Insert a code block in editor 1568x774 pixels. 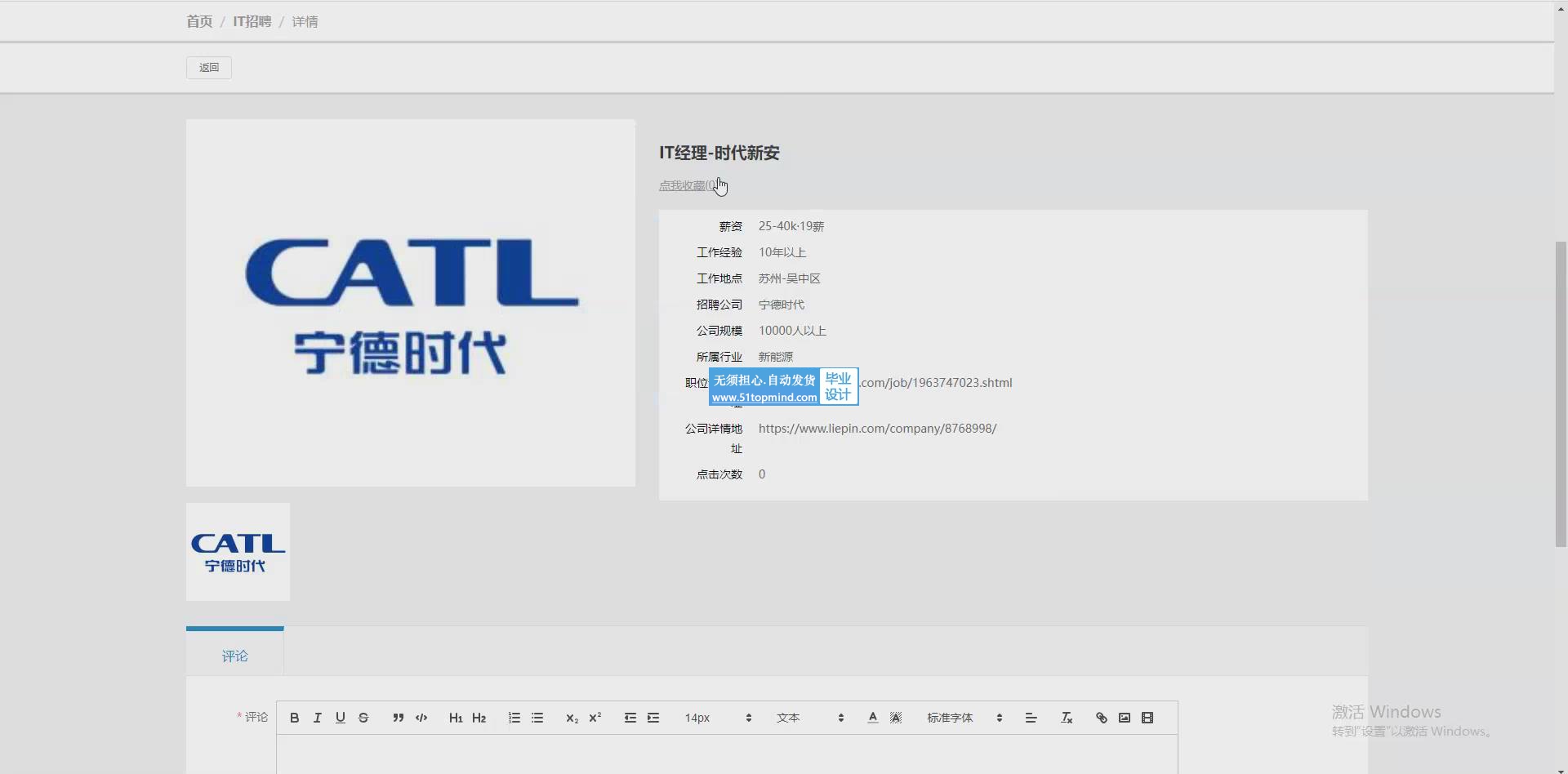[x=421, y=718]
